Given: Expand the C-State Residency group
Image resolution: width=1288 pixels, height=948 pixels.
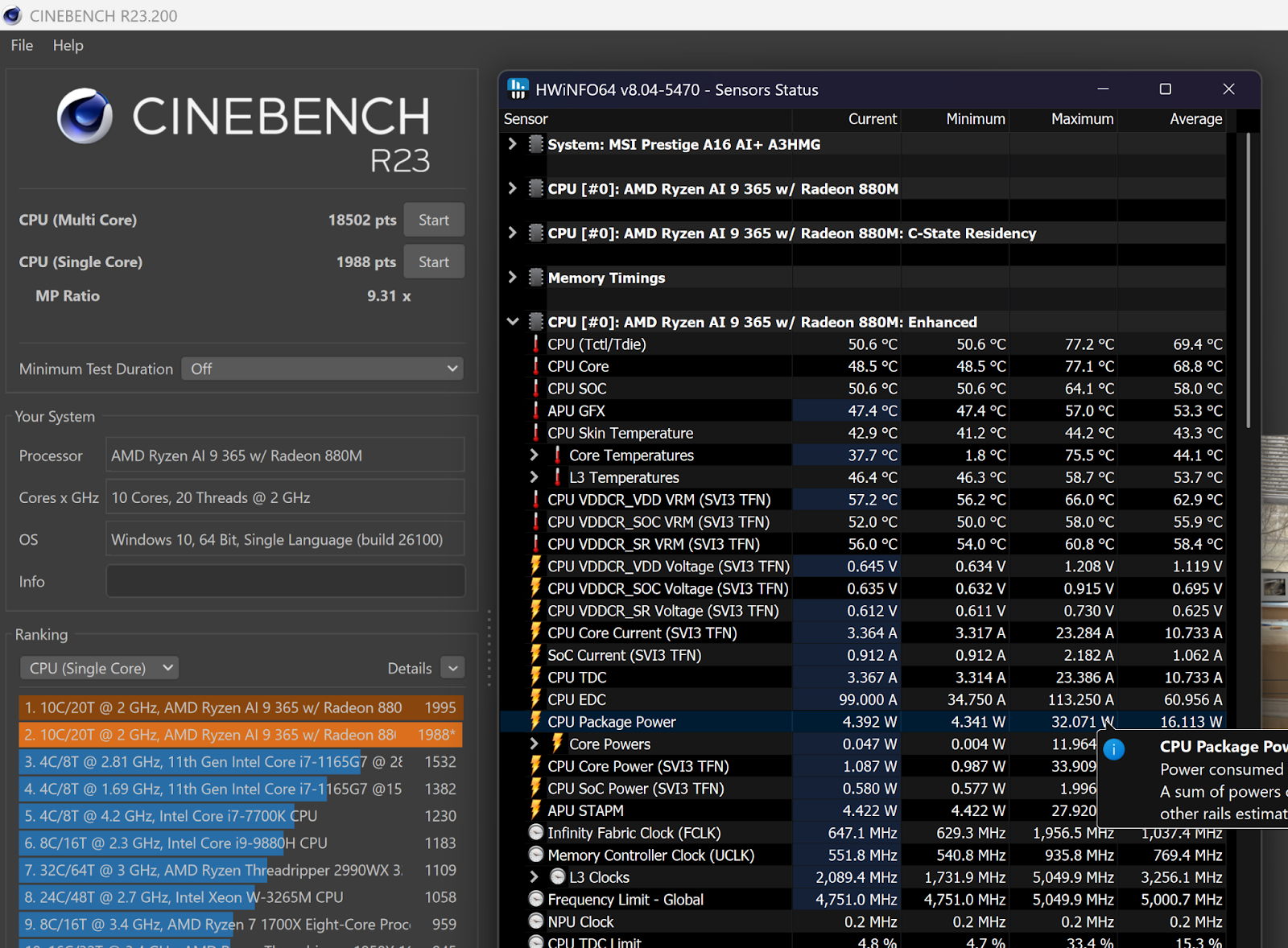Looking at the screenshot, I should click(x=513, y=233).
